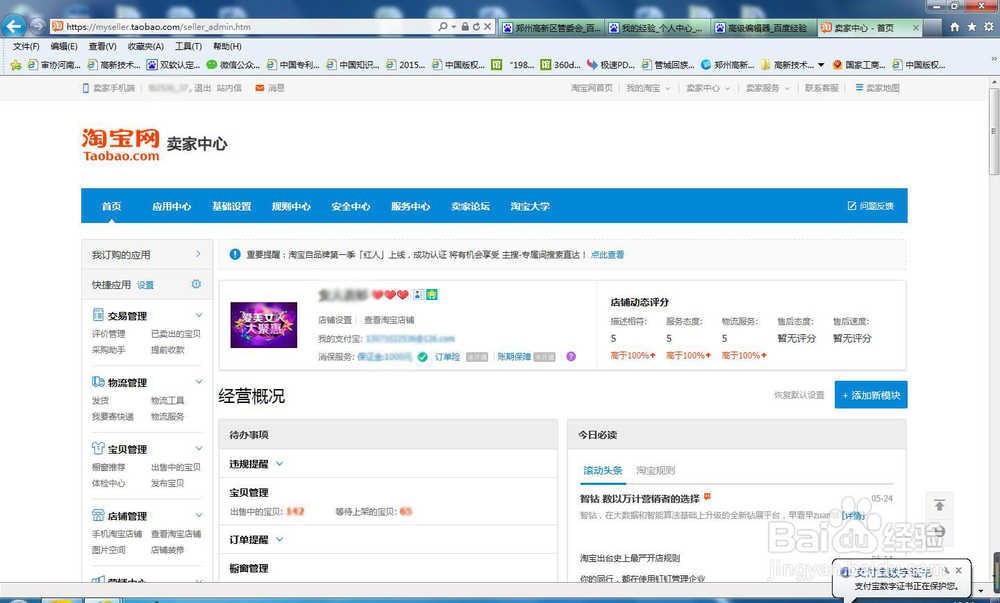Click the green verified checkmark icon
This screenshot has width=1000, height=603.
click(x=422, y=356)
